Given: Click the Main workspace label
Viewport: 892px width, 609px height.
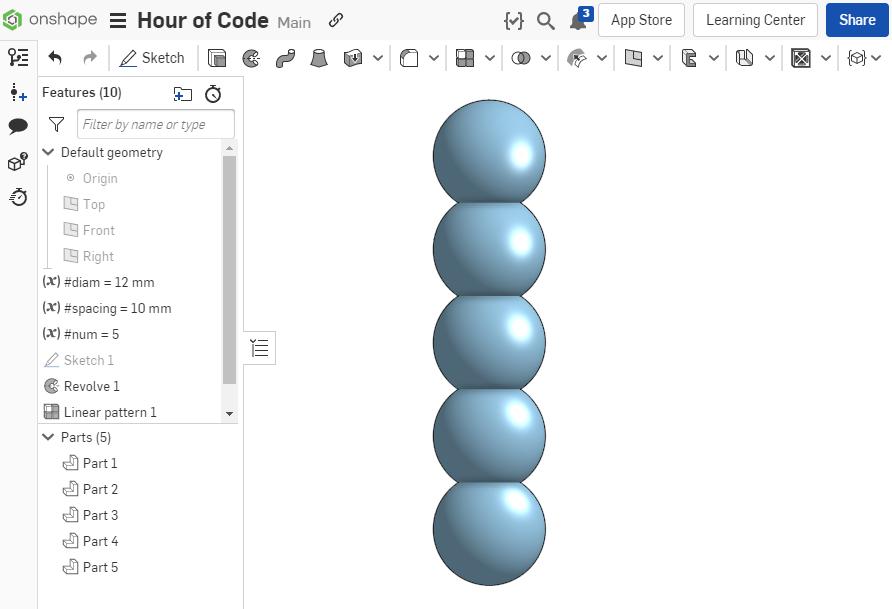Looking at the screenshot, I should pyautogui.click(x=294, y=22).
